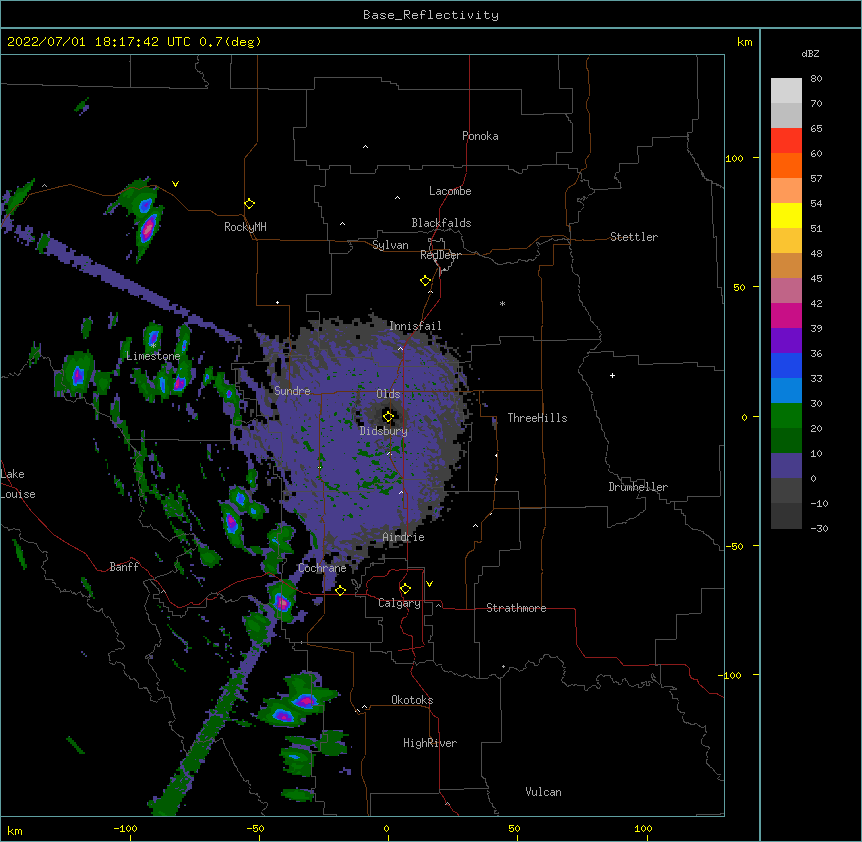Click the Banff label
The image size is (862, 842).
point(124,567)
